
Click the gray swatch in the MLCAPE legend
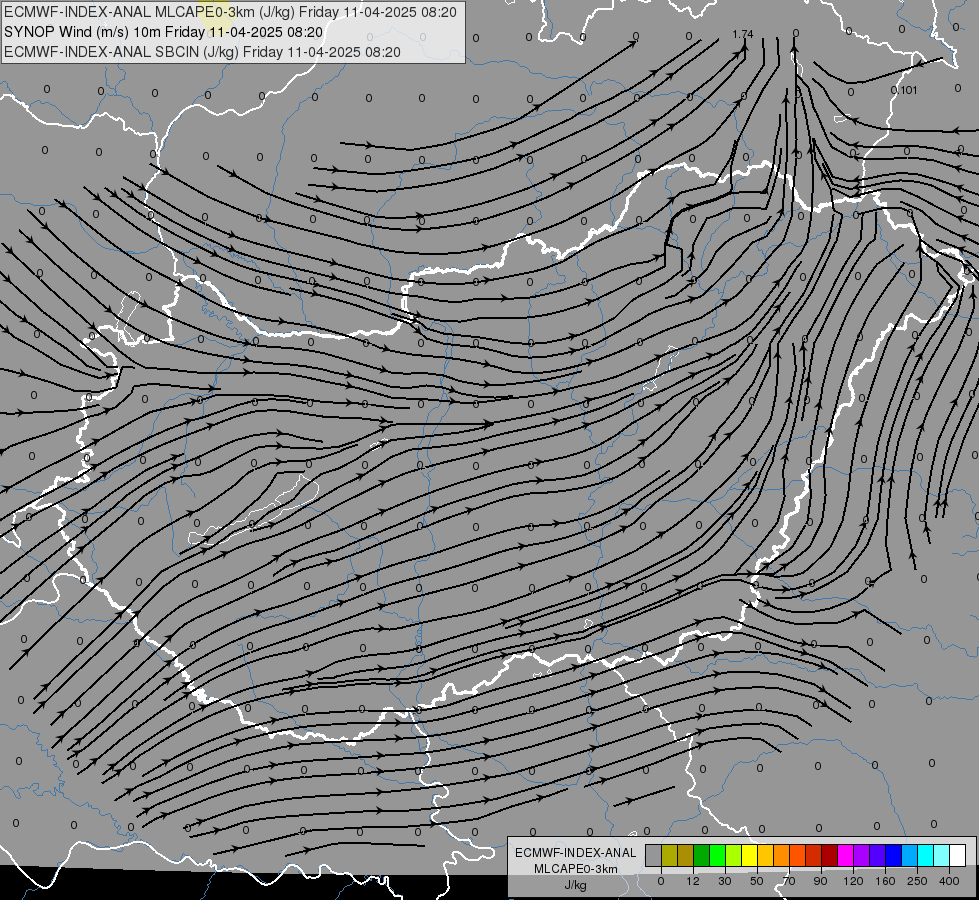[654, 855]
